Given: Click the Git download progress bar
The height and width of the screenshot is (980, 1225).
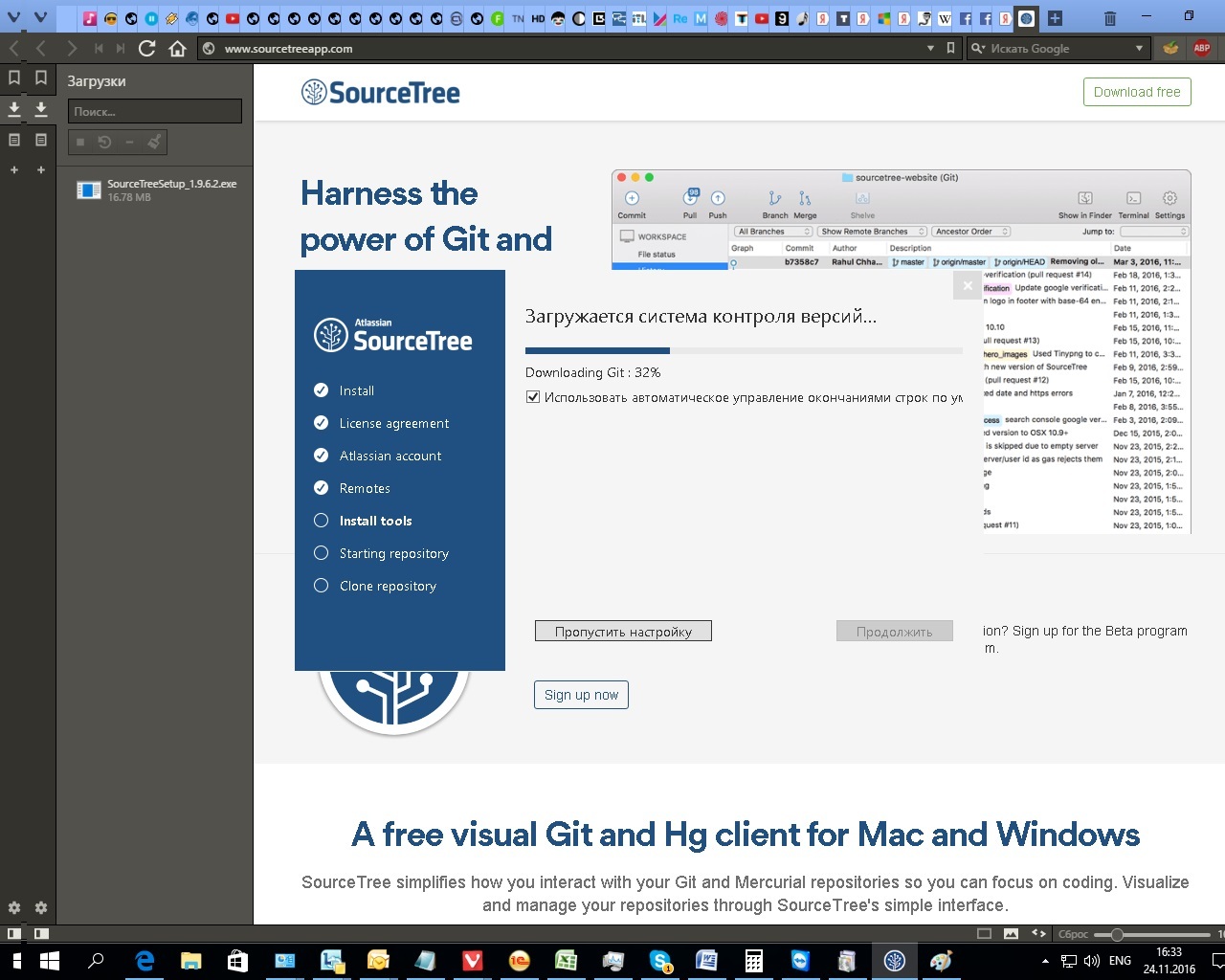Looking at the screenshot, I should pos(744,351).
